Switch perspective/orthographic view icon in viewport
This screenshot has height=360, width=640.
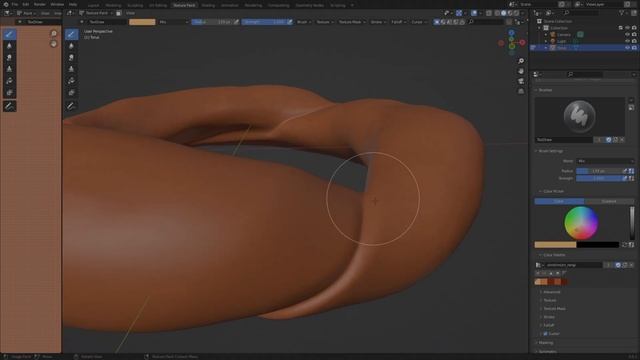(x=521, y=91)
